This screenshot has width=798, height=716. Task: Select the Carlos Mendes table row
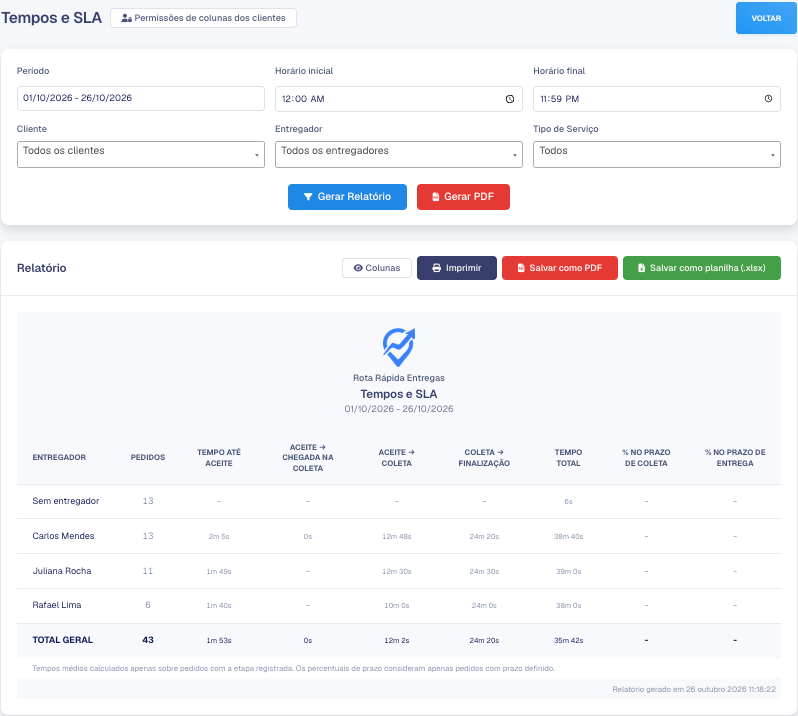(x=399, y=536)
